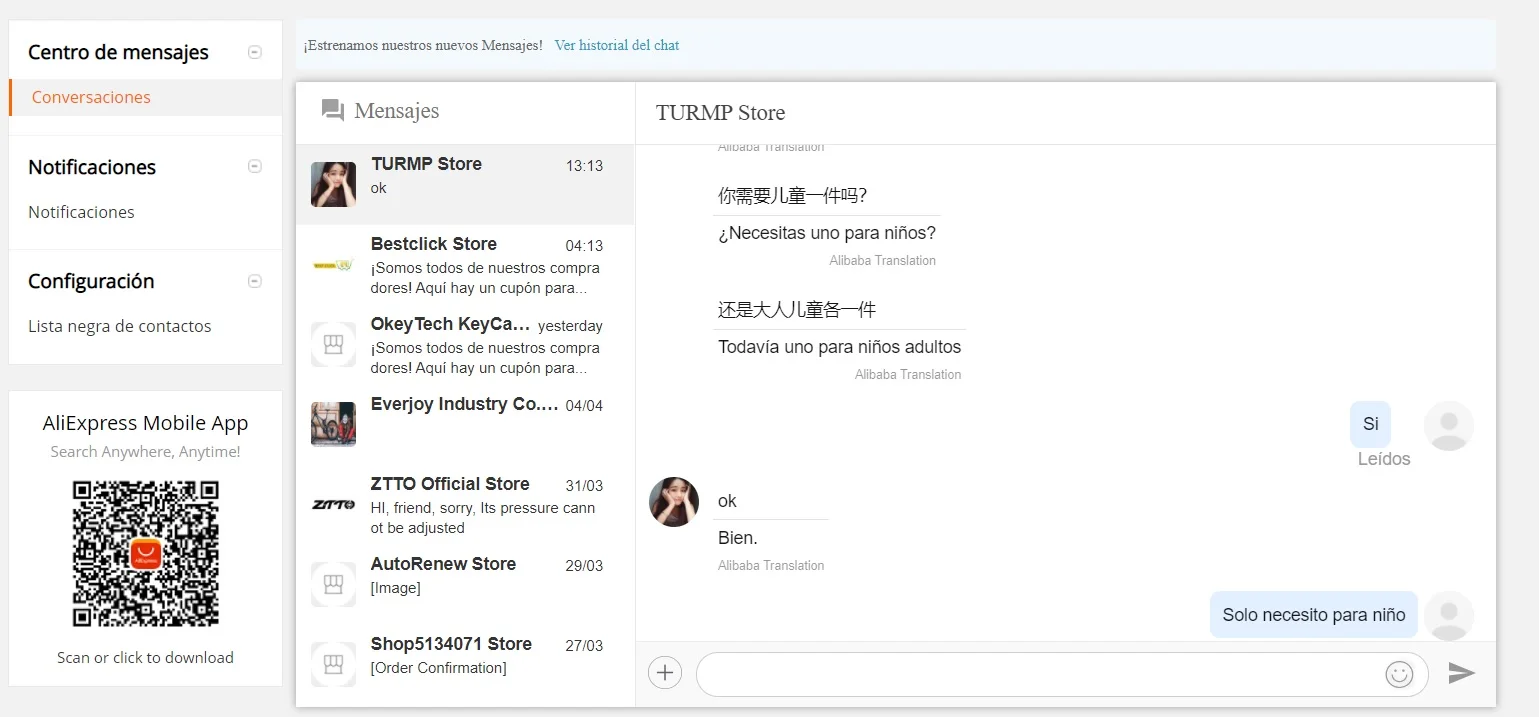Screen dimensions: 1539x717
Task: Click AliExpress Mobile App heading
Action: [x=145, y=423]
